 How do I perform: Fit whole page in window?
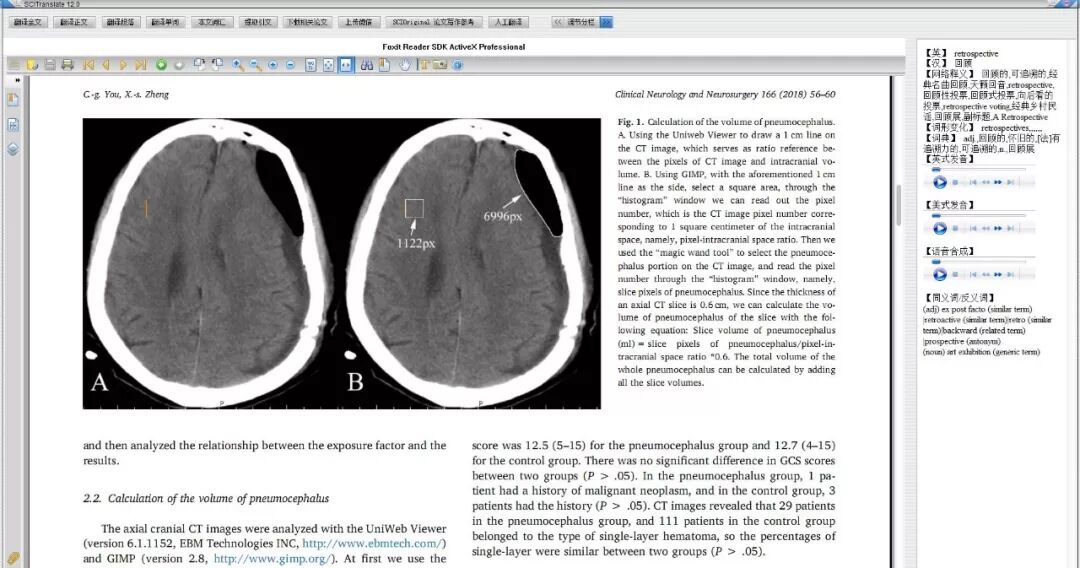(x=329, y=65)
